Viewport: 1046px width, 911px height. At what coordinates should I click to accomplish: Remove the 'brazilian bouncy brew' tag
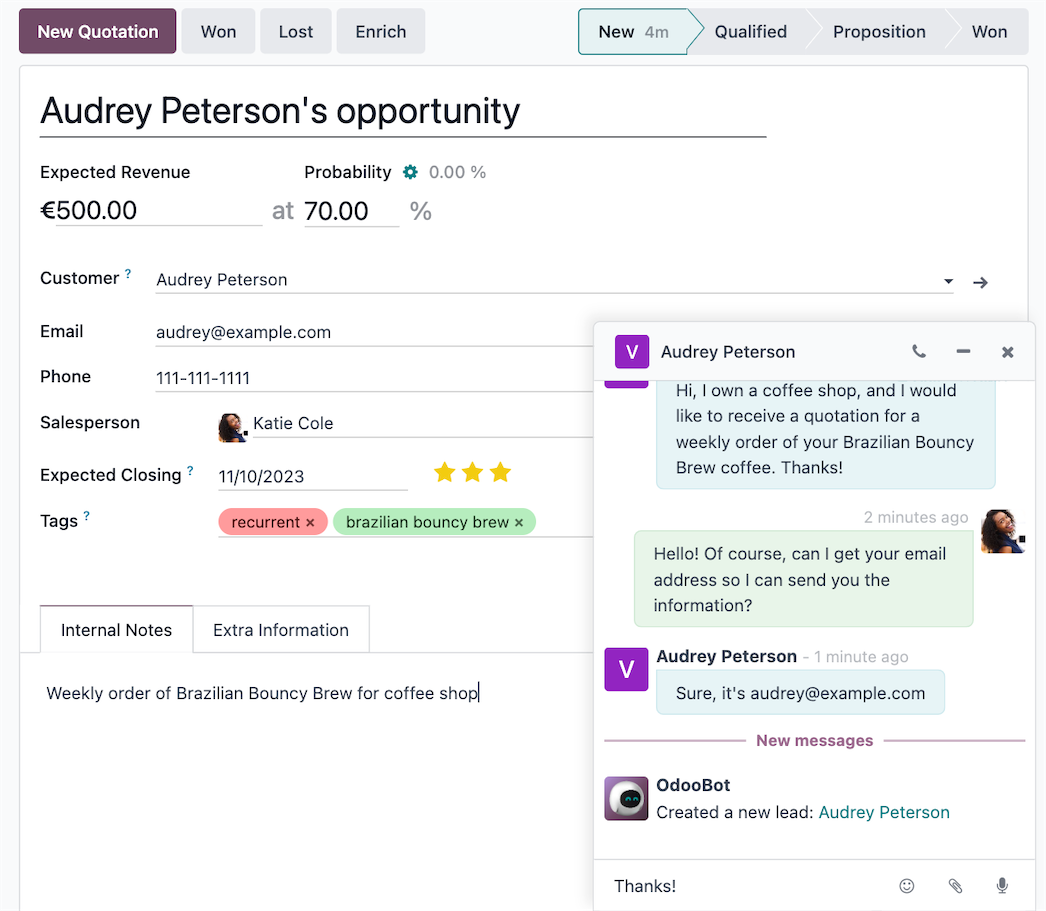tap(518, 521)
